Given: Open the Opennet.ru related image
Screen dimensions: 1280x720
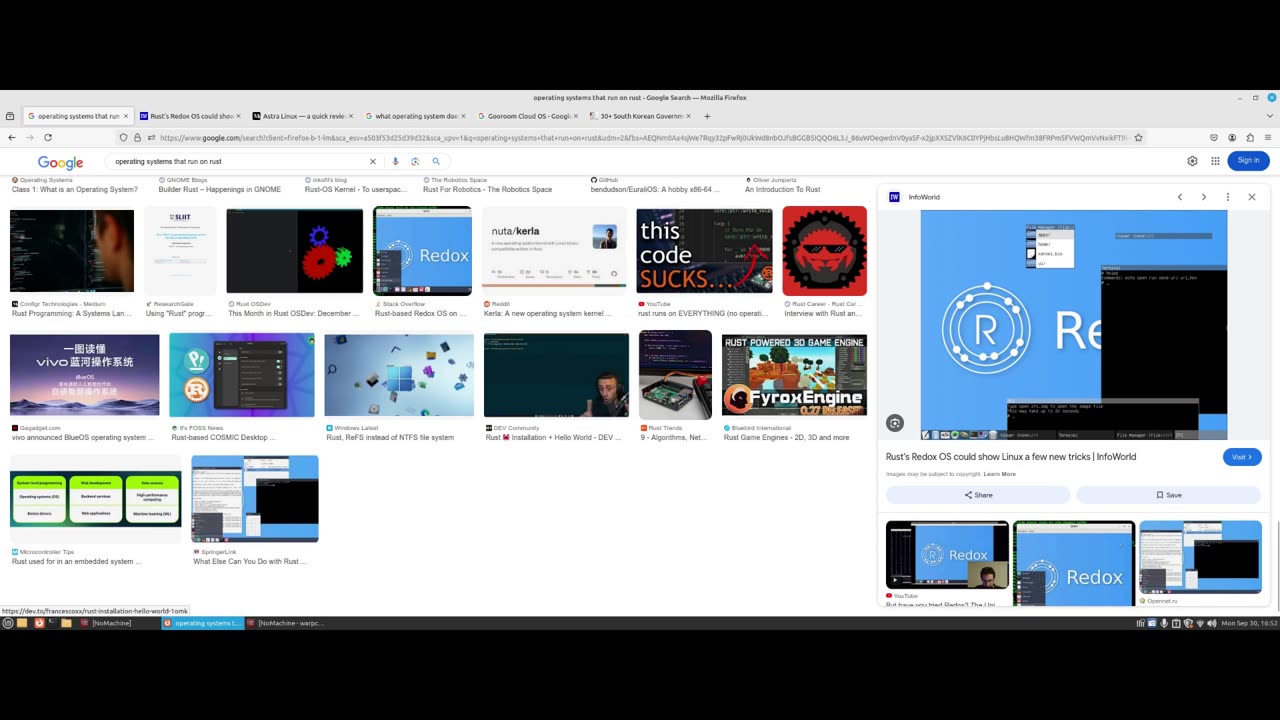Looking at the screenshot, I should [x=1200, y=557].
